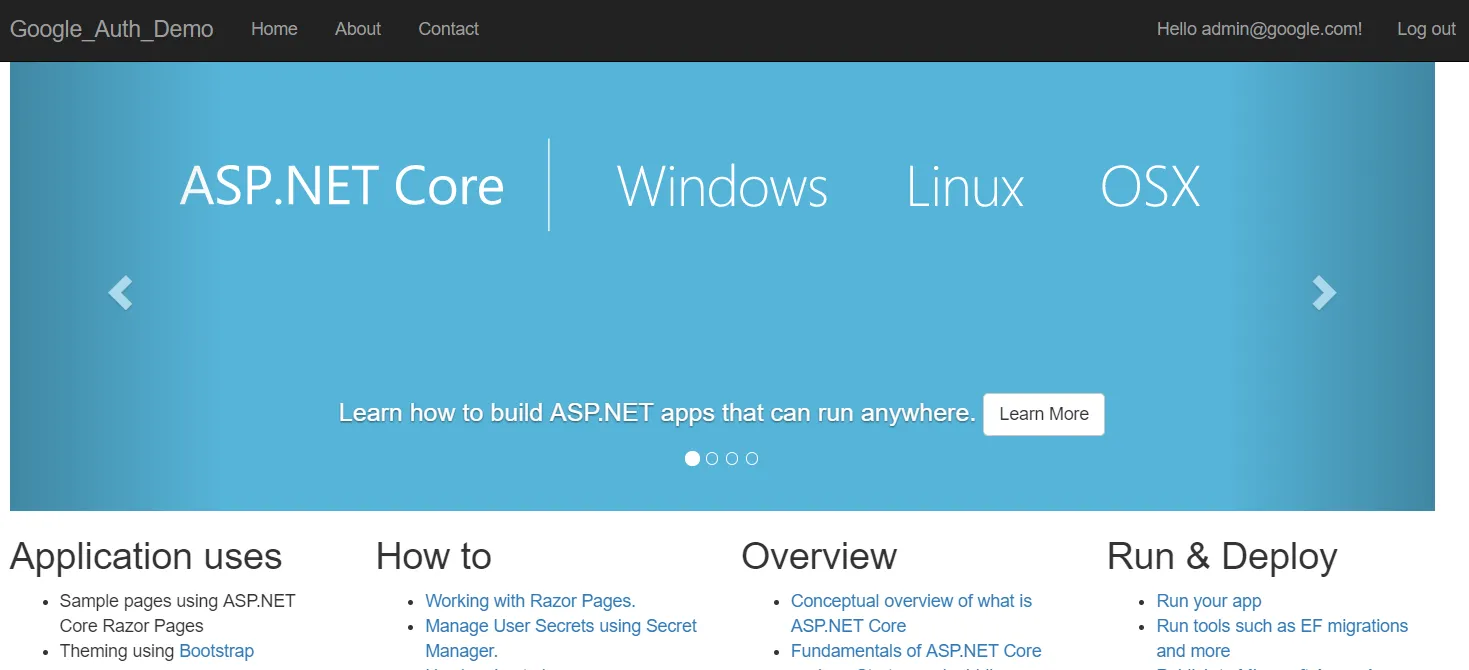
Task: Select the first carousel indicator dot
Action: 692,458
